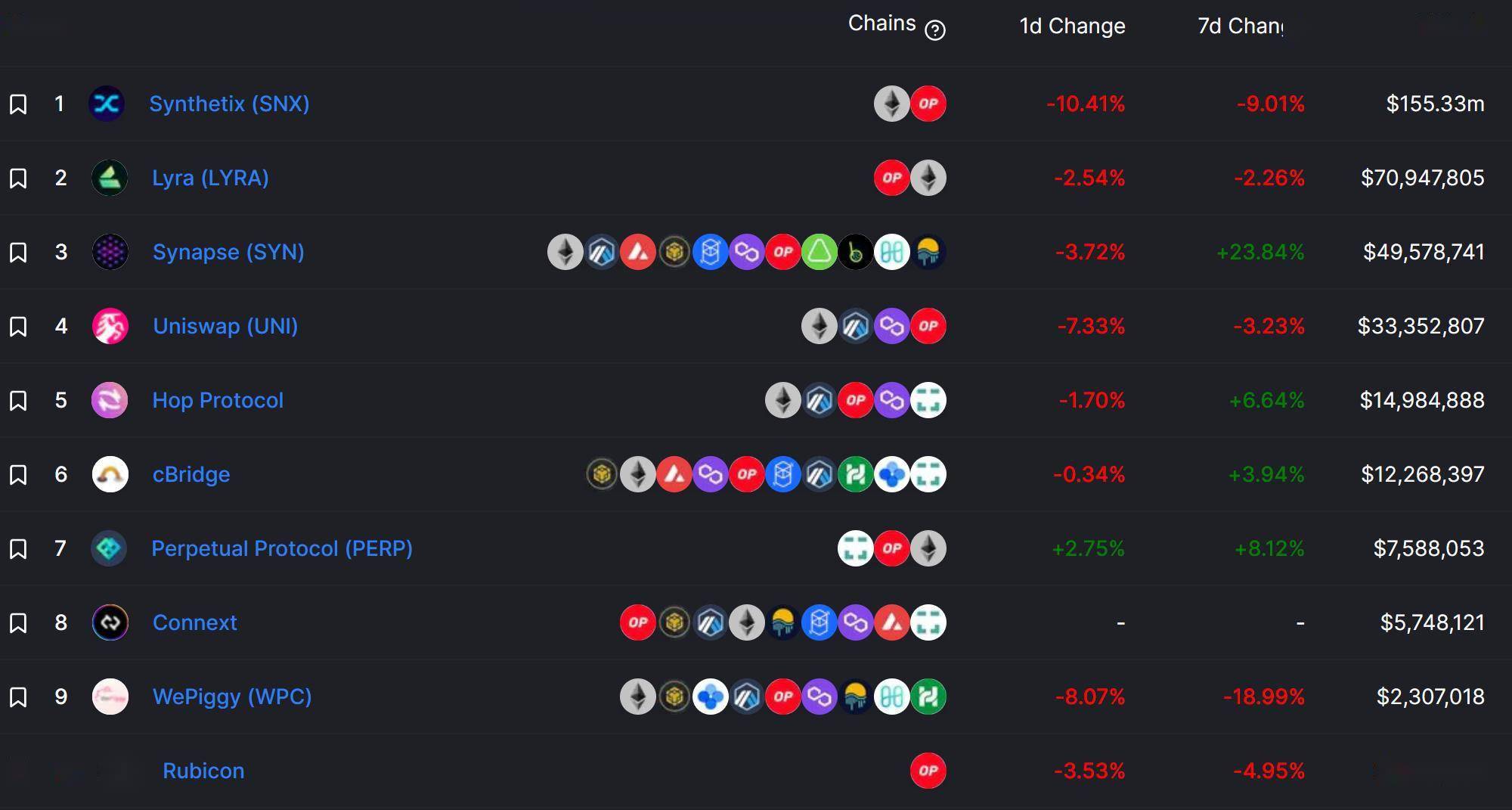Open the Rubicon protocol link
1512x810 pixels.
[203, 771]
